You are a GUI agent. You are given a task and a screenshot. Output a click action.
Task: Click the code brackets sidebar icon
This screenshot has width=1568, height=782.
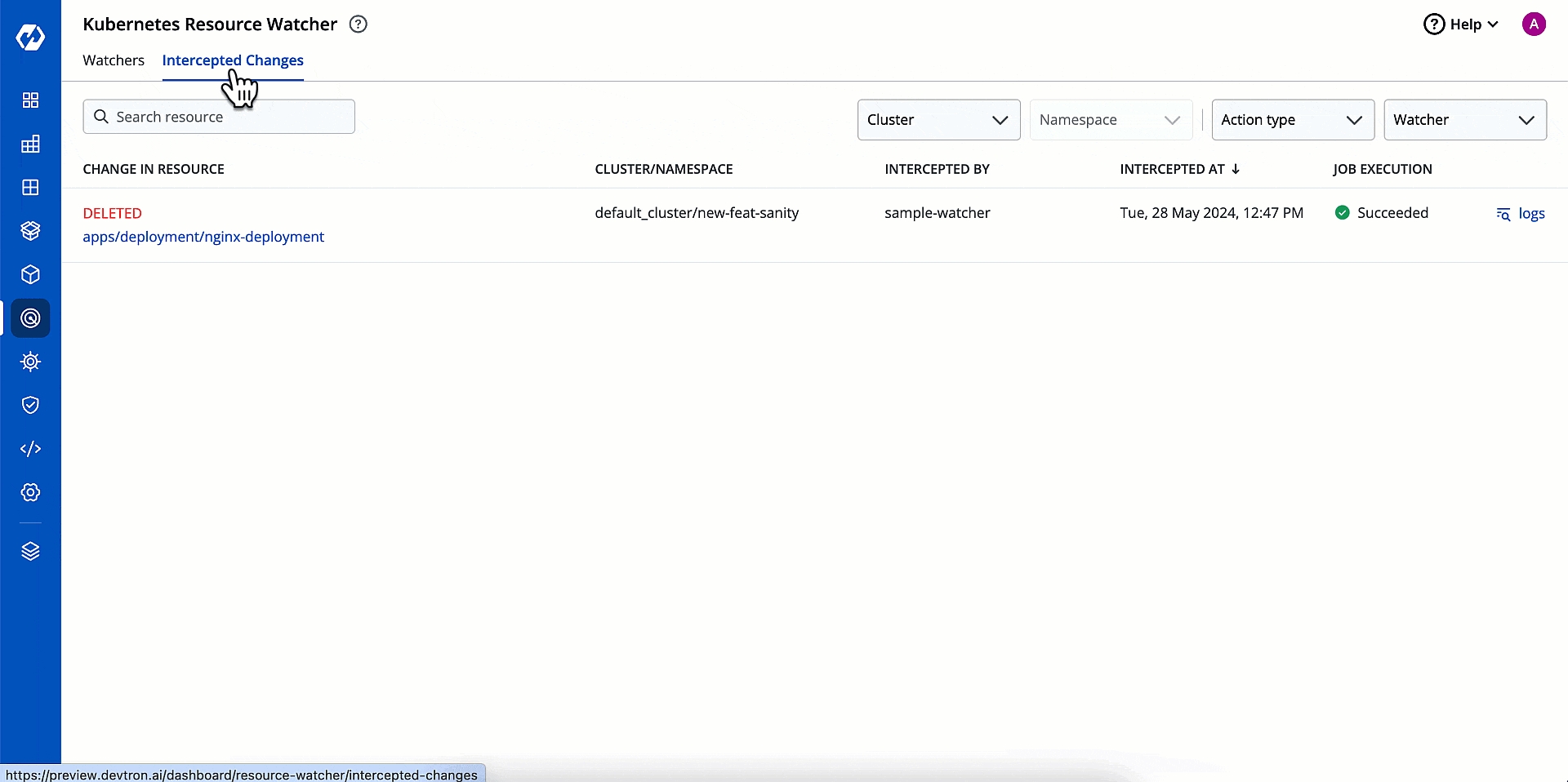click(30, 449)
